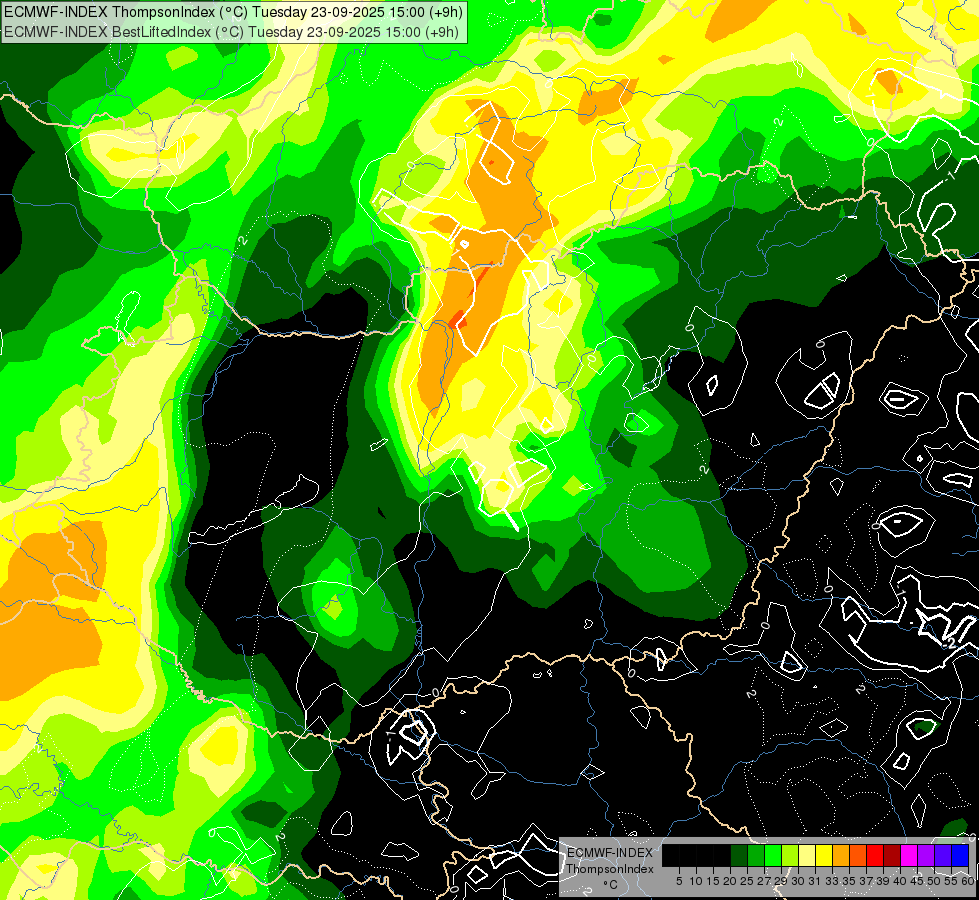Click the legend tick value '15'
The width and height of the screenshot is (979, 900).
pos(713,881)
